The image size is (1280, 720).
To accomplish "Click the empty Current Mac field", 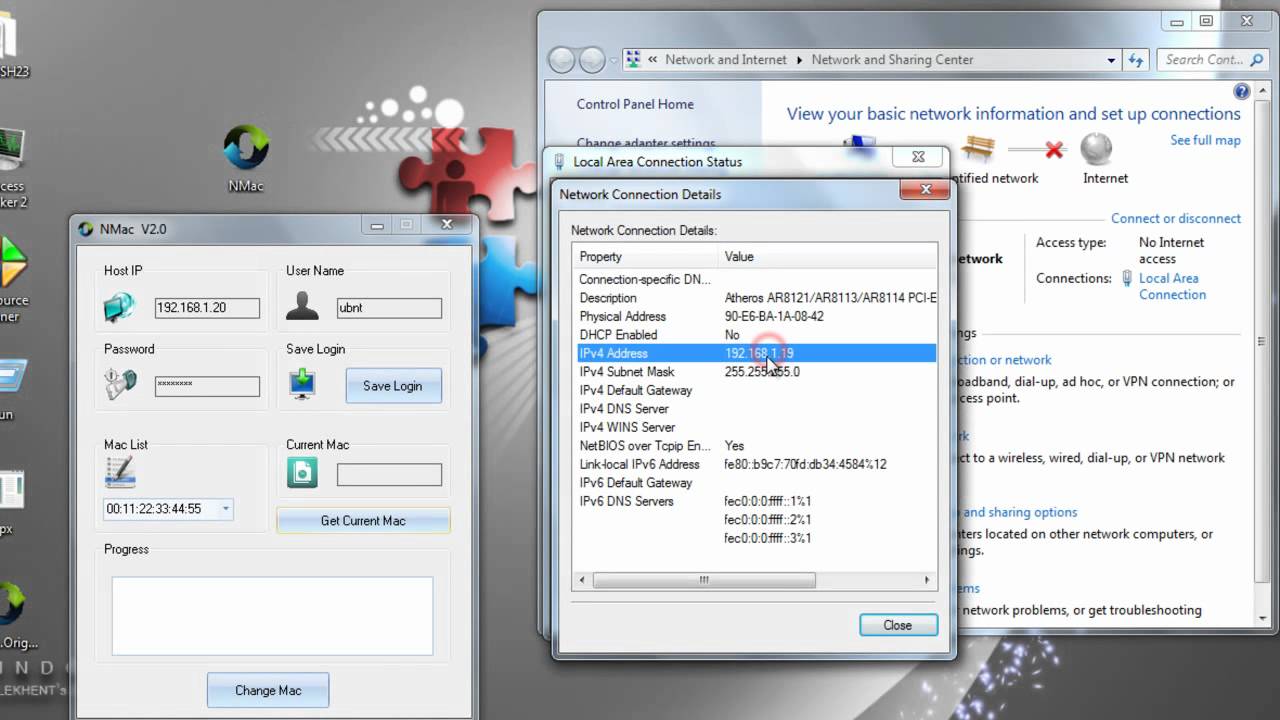I will (x=389, y=474).
